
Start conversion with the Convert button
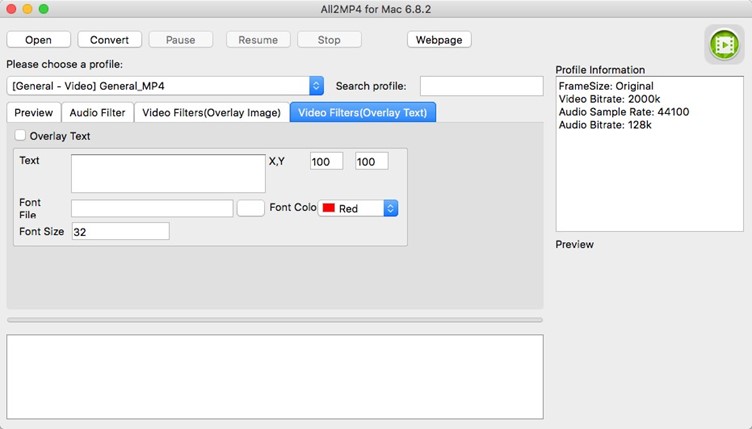point(109,40)
